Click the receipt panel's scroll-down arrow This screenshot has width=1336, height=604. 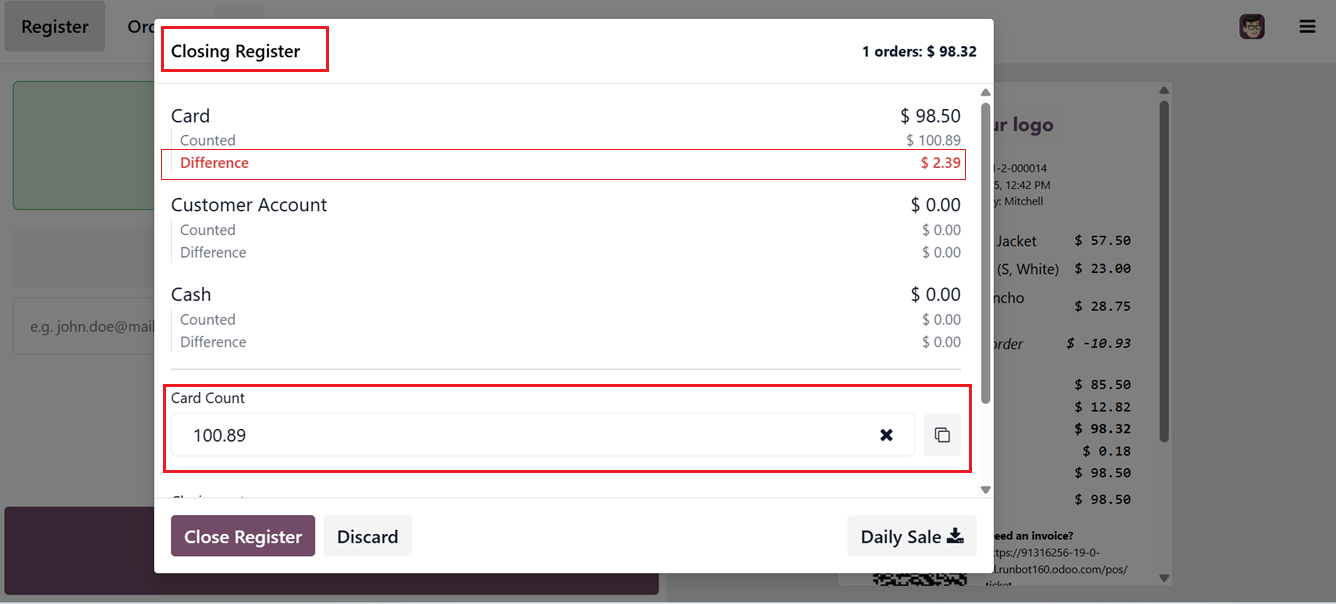[1163, 577]
